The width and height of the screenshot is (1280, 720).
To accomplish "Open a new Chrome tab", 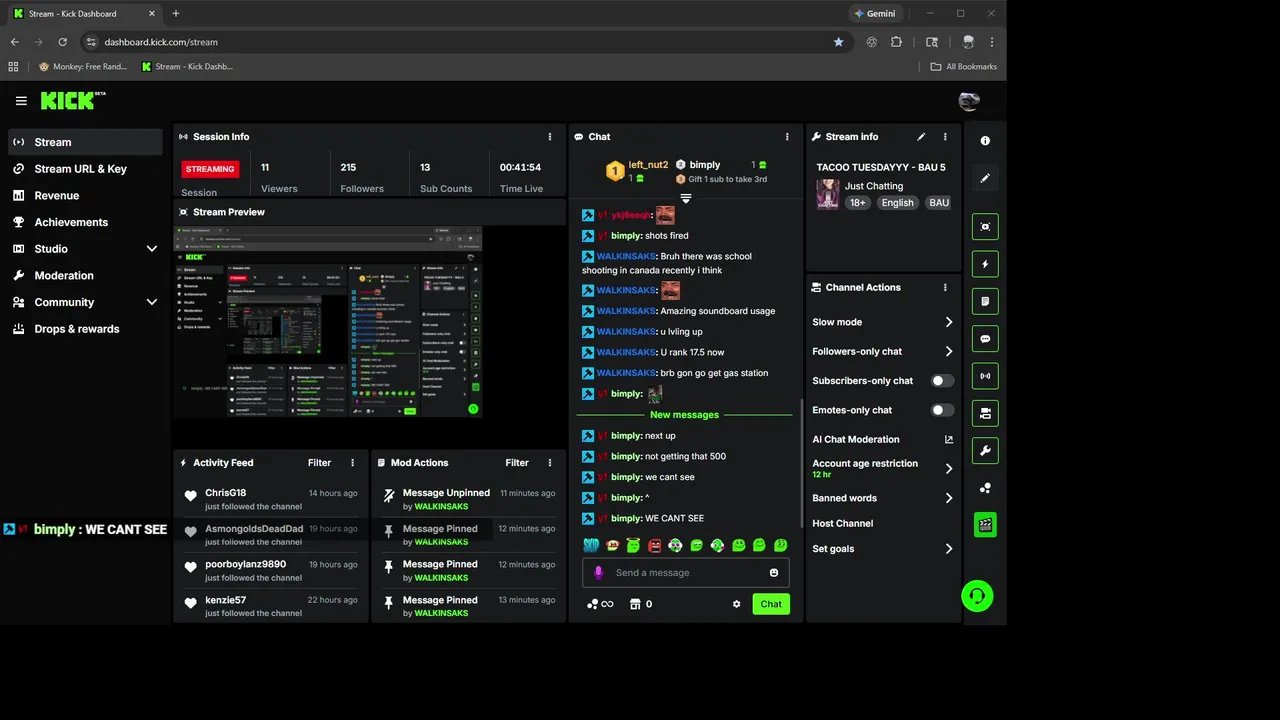I will (x=176, y=14).
